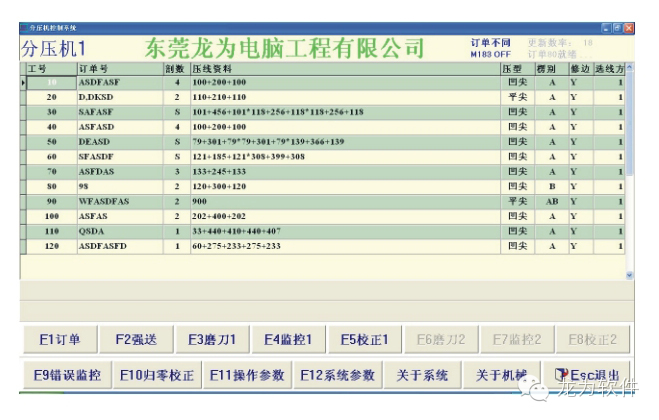Open E4监控1 monitoring panel
Screen dimensions: 659x420
click(x=288, y=339)
